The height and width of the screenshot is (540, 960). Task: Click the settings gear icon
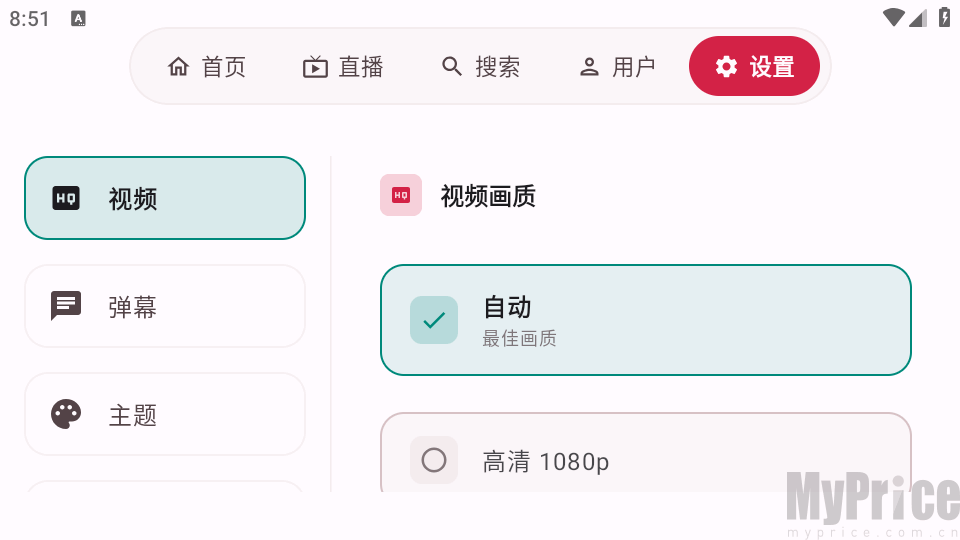726,66
